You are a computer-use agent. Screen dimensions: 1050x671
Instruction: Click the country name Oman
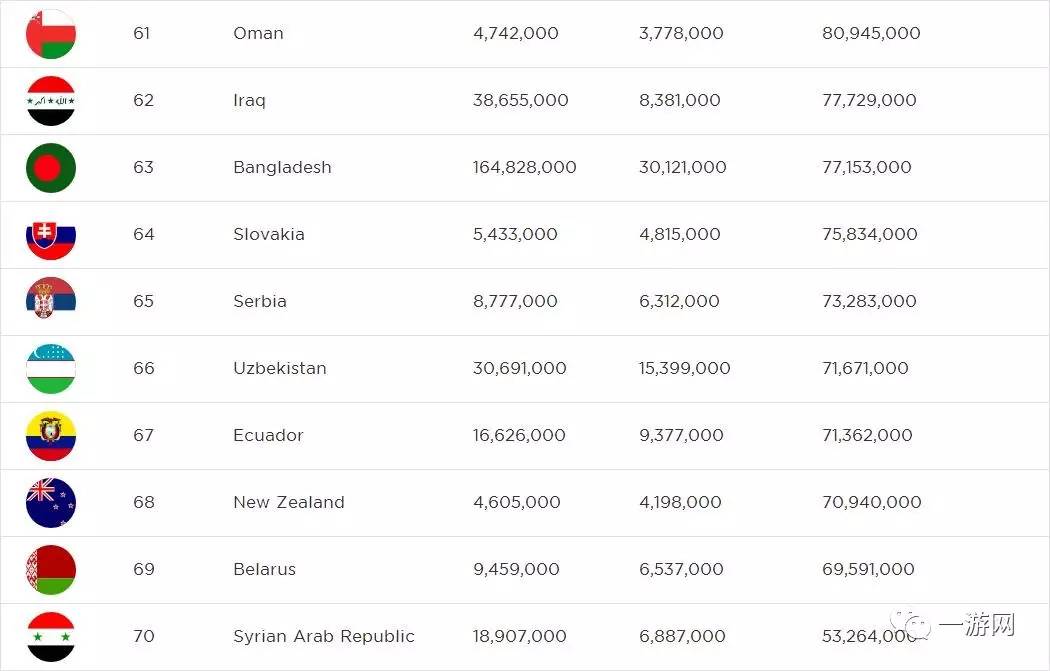point(258,34)
